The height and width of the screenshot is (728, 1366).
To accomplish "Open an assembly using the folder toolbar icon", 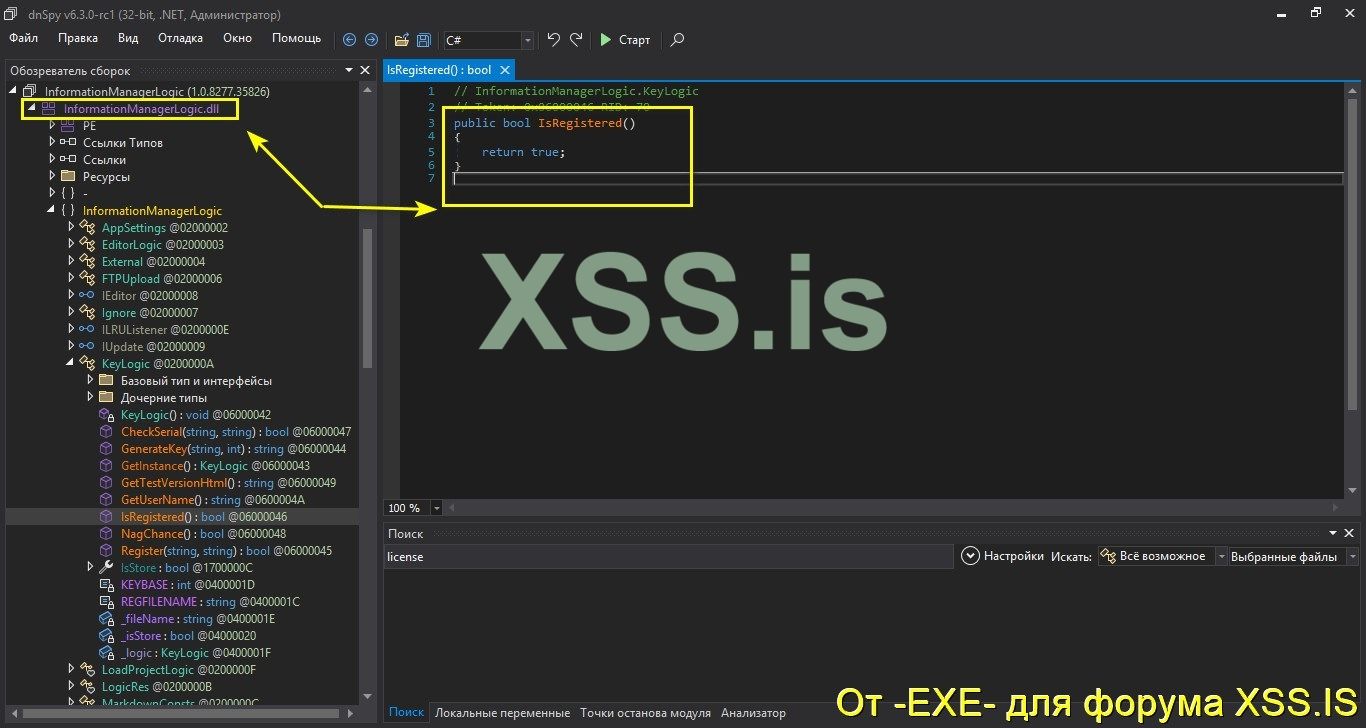I will [x=403, y=40].
